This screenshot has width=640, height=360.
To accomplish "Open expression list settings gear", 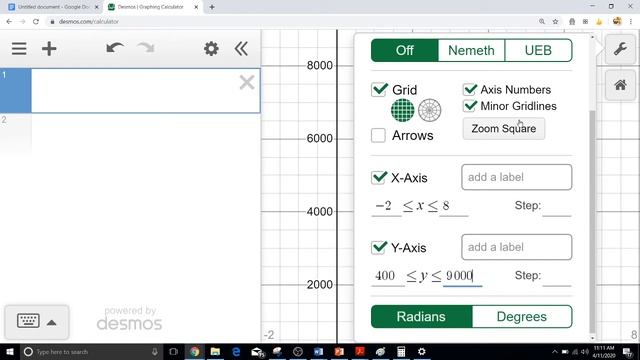I will (x=211, y=49).
